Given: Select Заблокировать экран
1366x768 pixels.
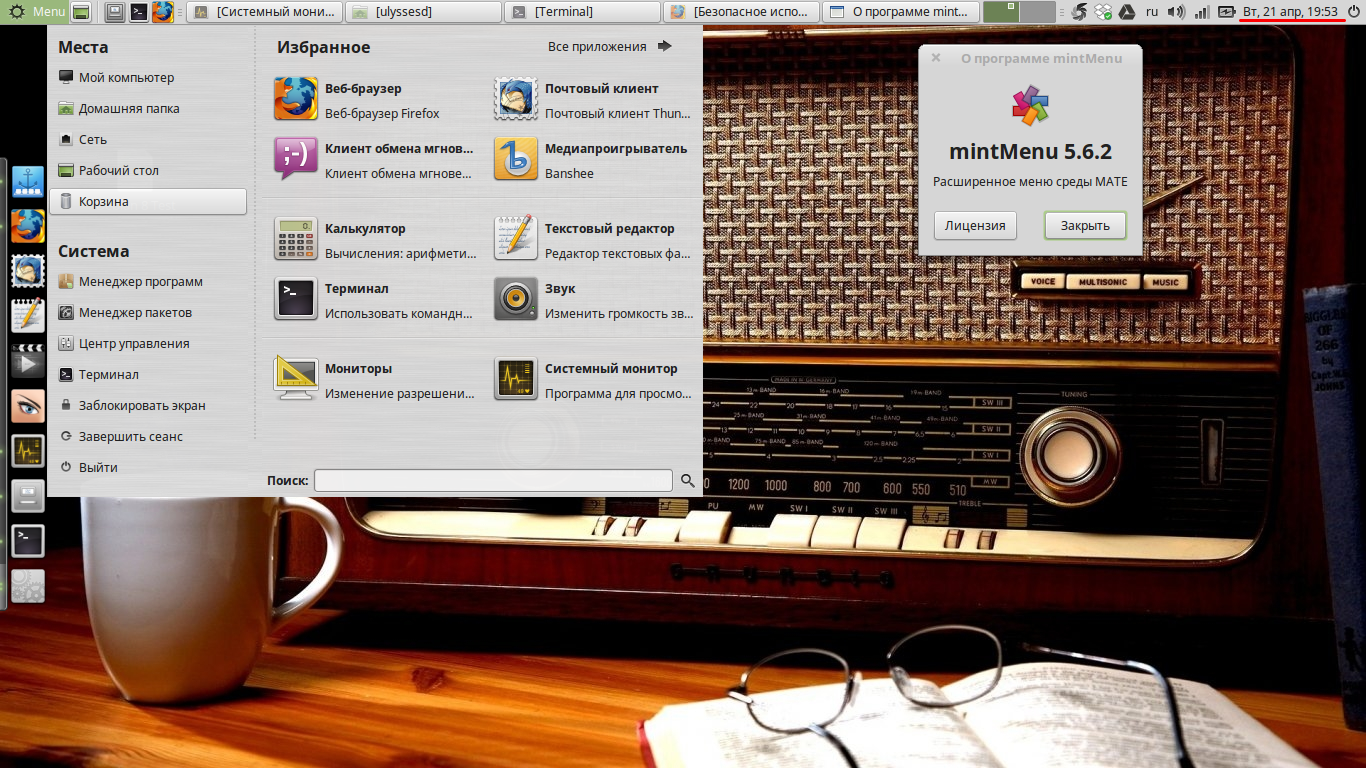Looking at the screenshot, I should [x=148, y=405].
